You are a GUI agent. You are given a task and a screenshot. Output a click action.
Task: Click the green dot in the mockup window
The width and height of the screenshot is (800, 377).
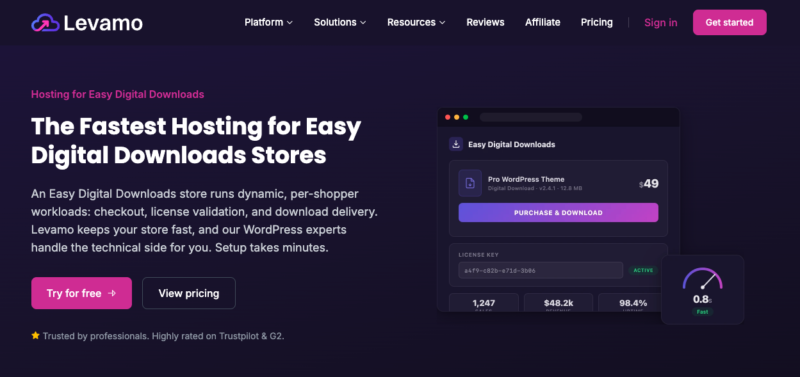pyautogui.click(x=466, y=117)
